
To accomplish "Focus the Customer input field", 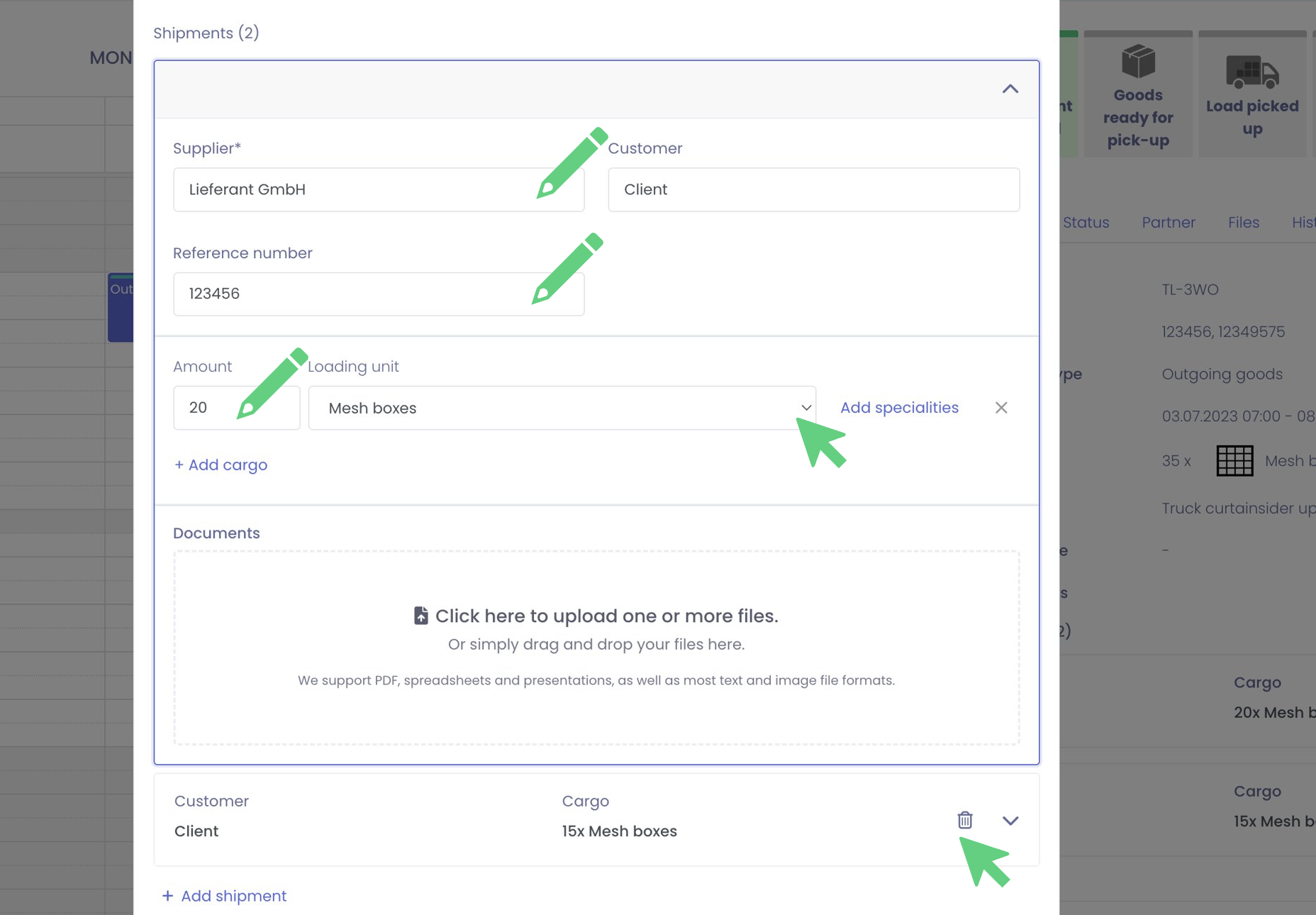I will coord(813,190).
